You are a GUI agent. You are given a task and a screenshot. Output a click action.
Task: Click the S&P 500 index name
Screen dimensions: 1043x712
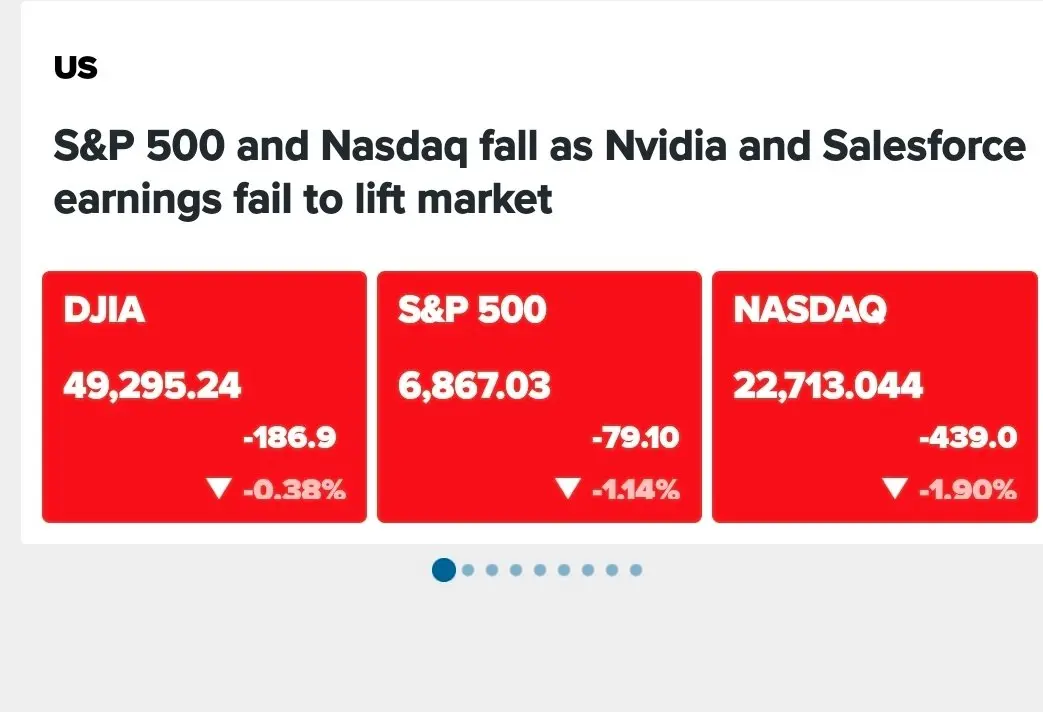coord(472,310)
